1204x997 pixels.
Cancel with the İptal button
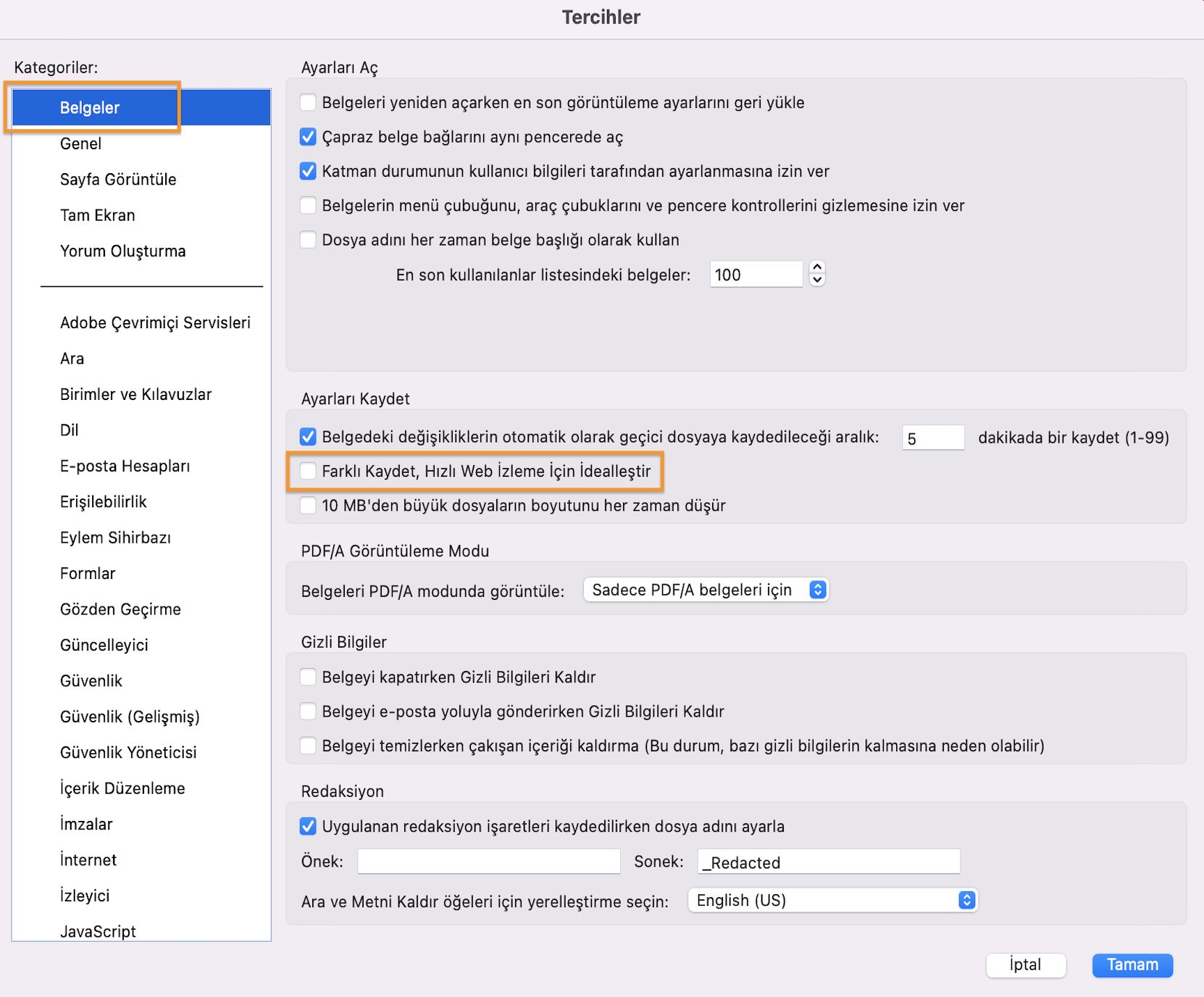tap(1025, 964)
